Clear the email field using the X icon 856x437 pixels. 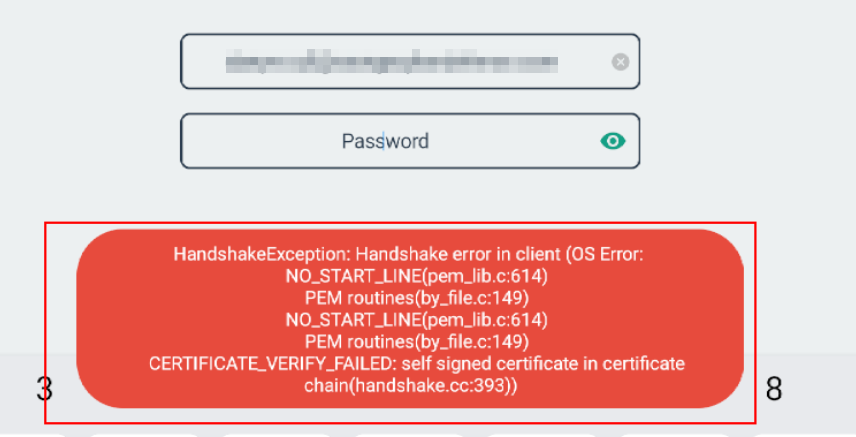point(620,62)
